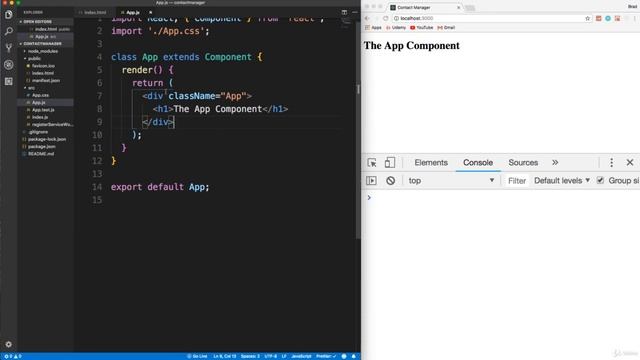The width and height of the screenshot is (640, 360).
Task: Show the console sidebar
Action: [371, 180]
